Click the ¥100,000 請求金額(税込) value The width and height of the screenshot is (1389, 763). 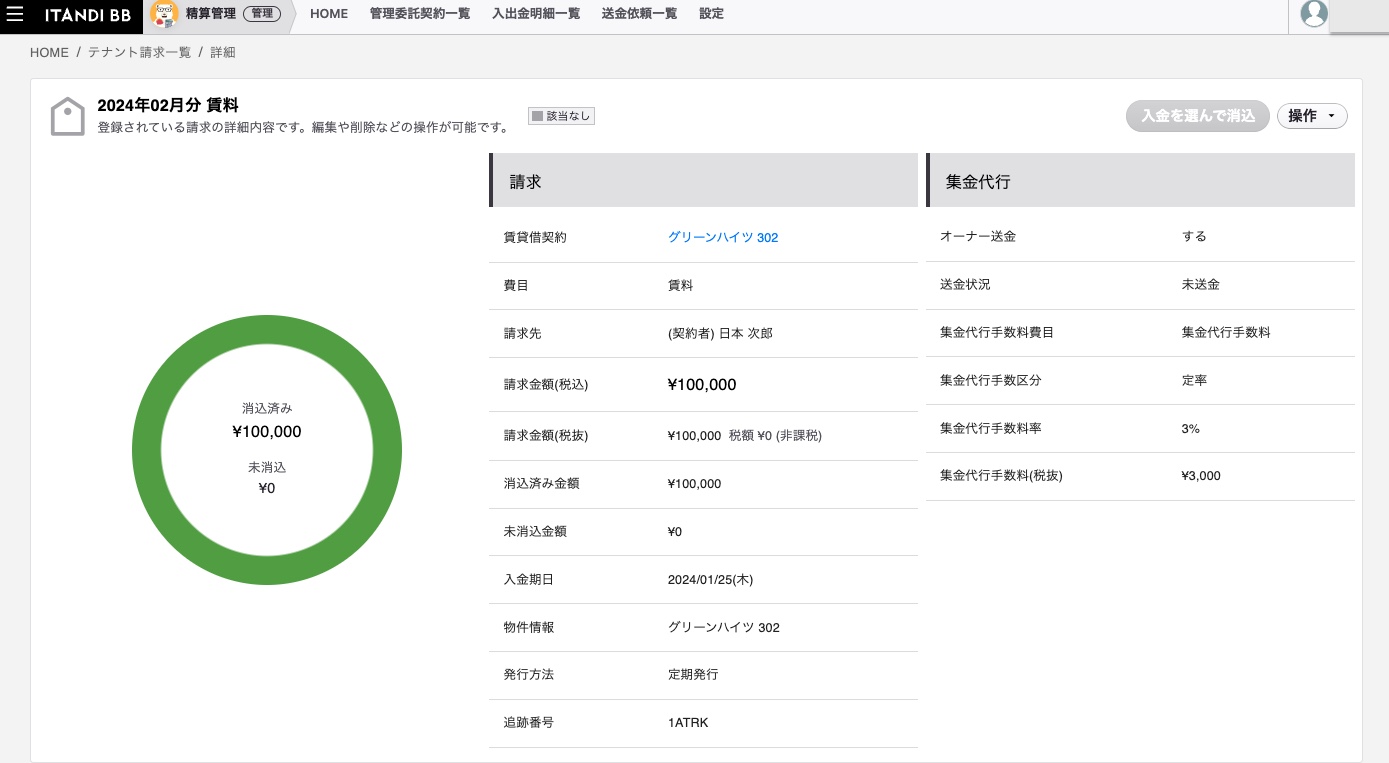(702, 385)
